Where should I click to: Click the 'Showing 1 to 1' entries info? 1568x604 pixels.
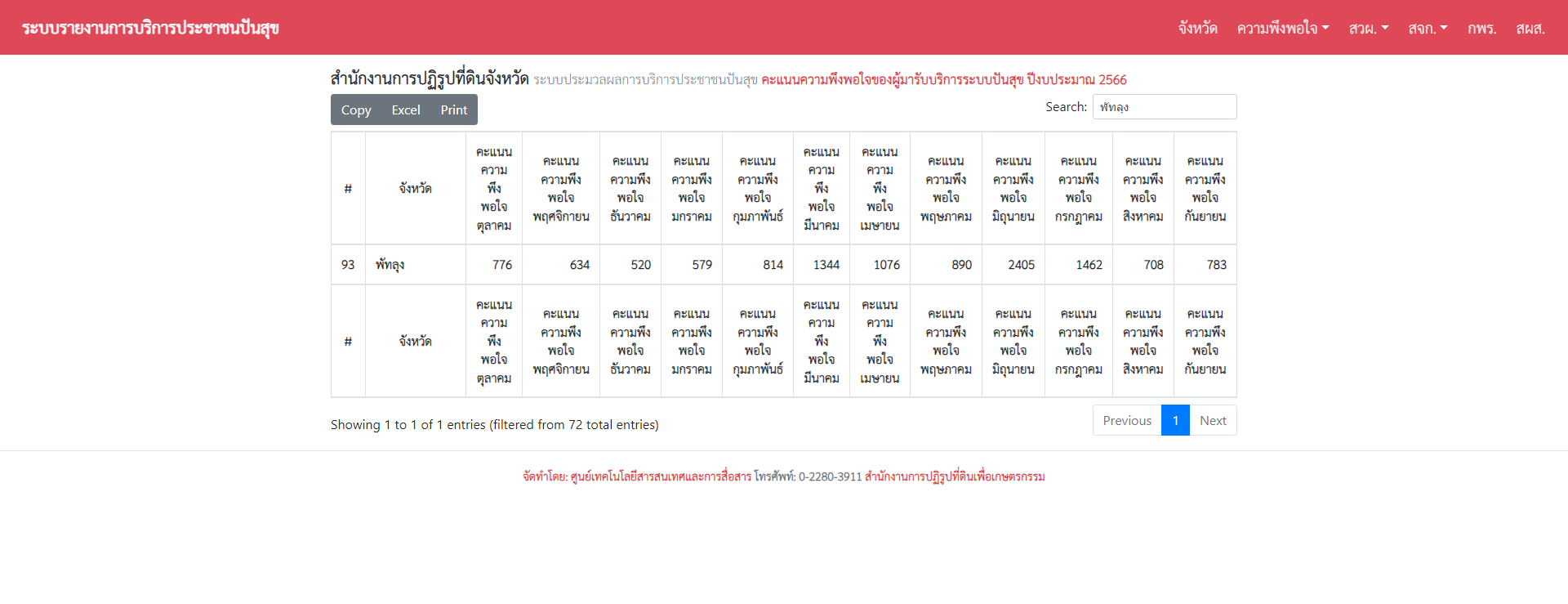tap(495, 424)
